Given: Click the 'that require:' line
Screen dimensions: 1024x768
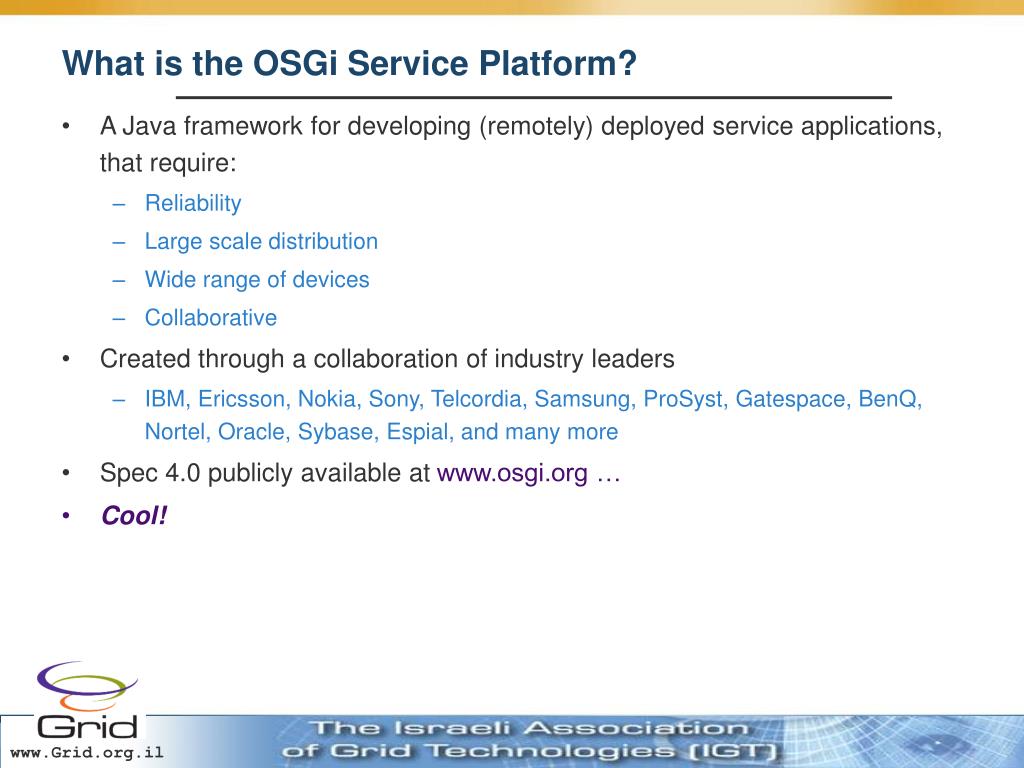Looking at the screenshot, I should (x=168, y=163).
